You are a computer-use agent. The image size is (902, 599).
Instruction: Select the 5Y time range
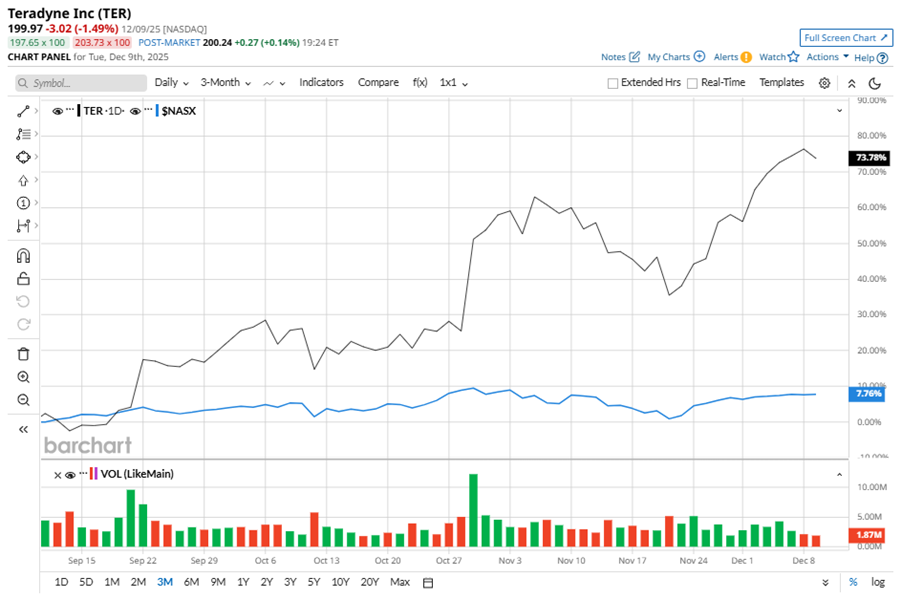point(314,582)
